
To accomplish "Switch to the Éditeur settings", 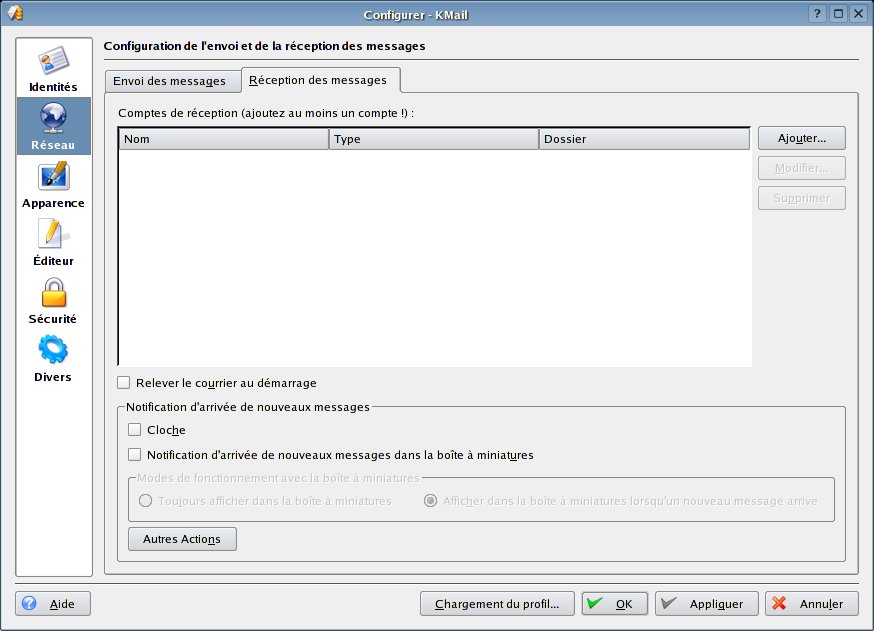I will 53,242.
